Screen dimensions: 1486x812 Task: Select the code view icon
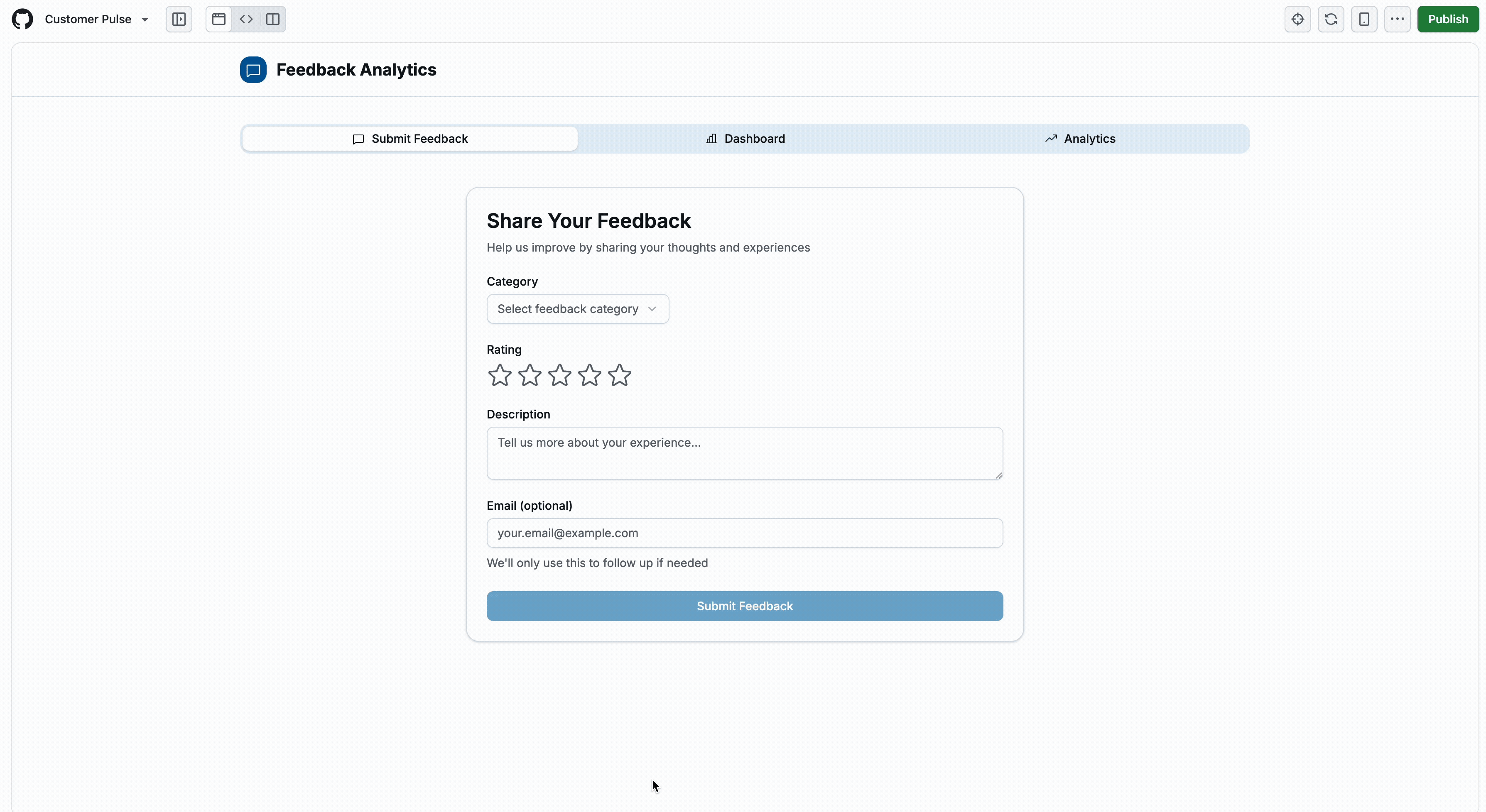(x=246, y=19)
